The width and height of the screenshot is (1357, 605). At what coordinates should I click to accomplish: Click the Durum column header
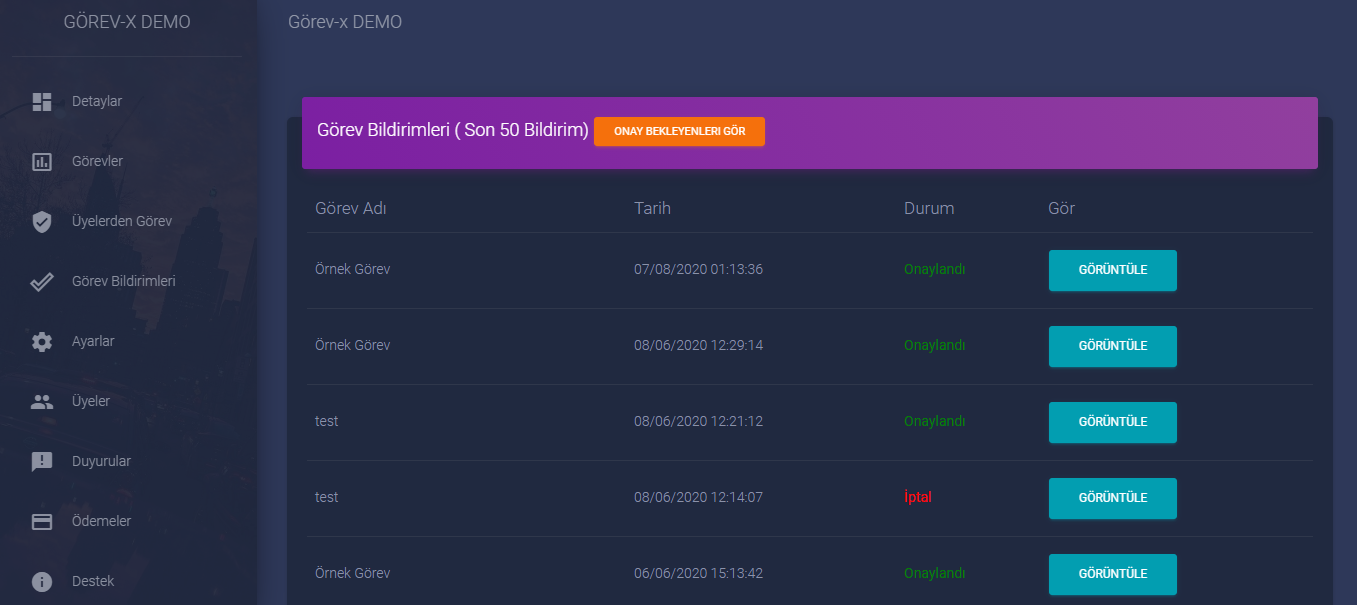(x=929, y=209)
